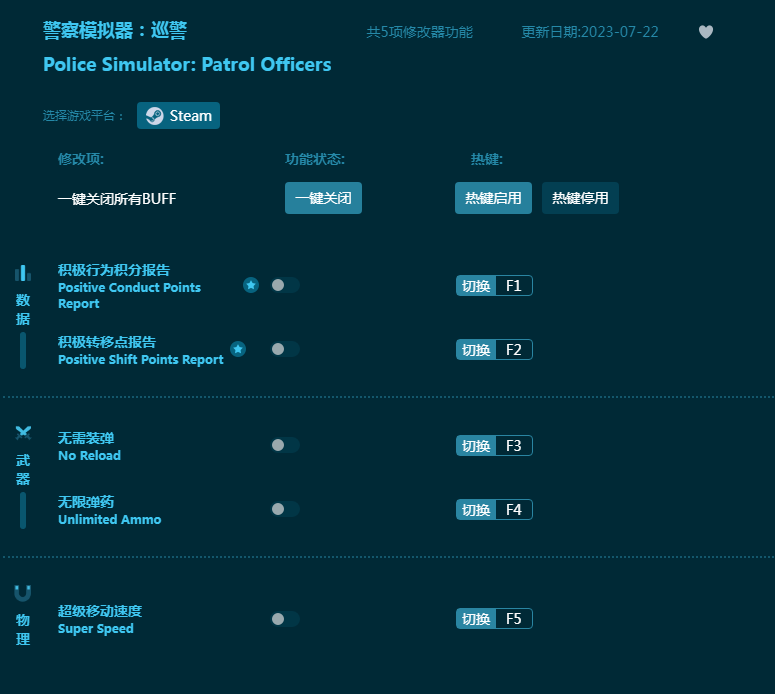Click the Steam logo icon
Viewport: 775px width, 694px height.
click(155, 116)
